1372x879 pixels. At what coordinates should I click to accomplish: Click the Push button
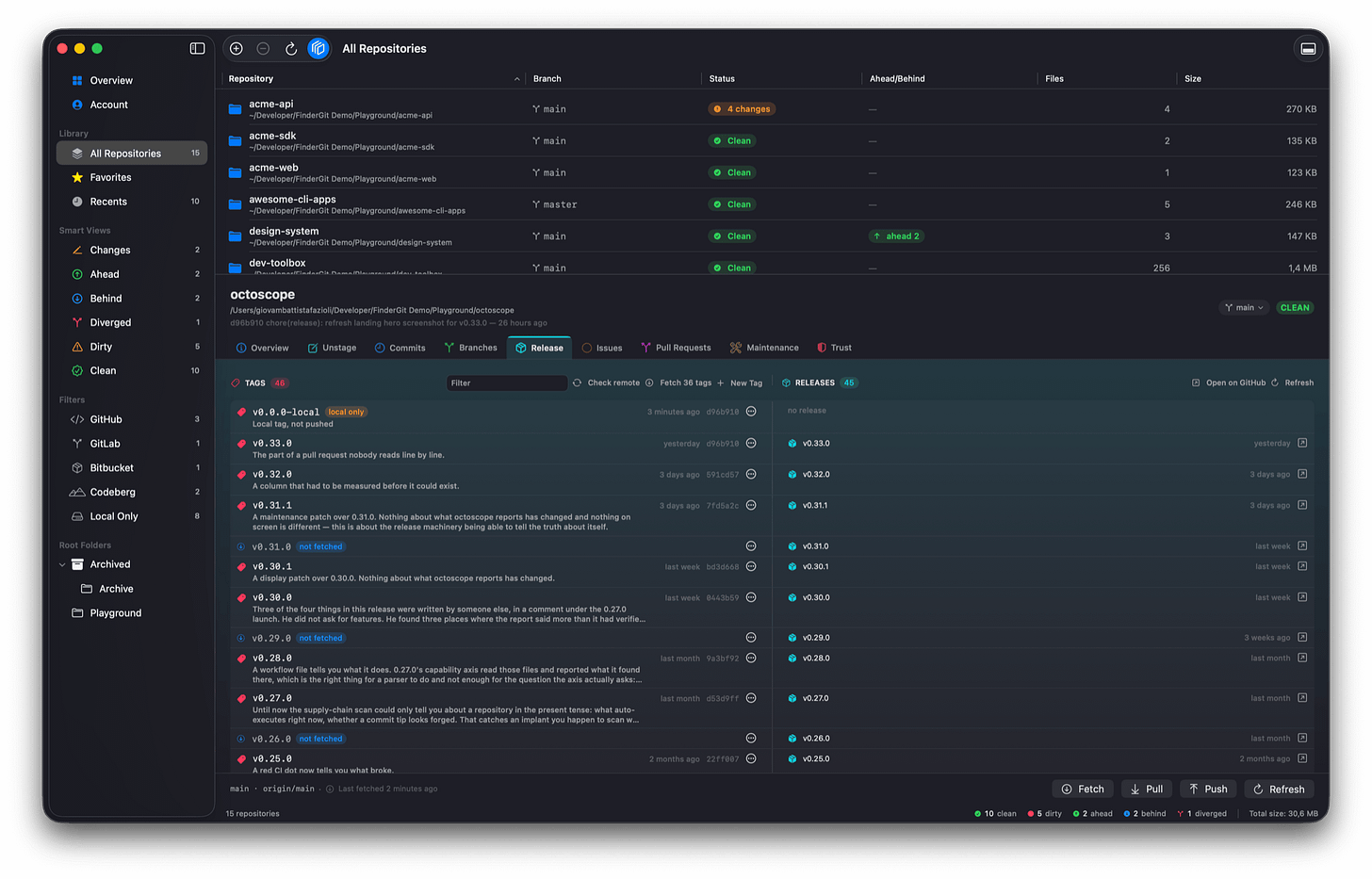[x=1208, y=789]
